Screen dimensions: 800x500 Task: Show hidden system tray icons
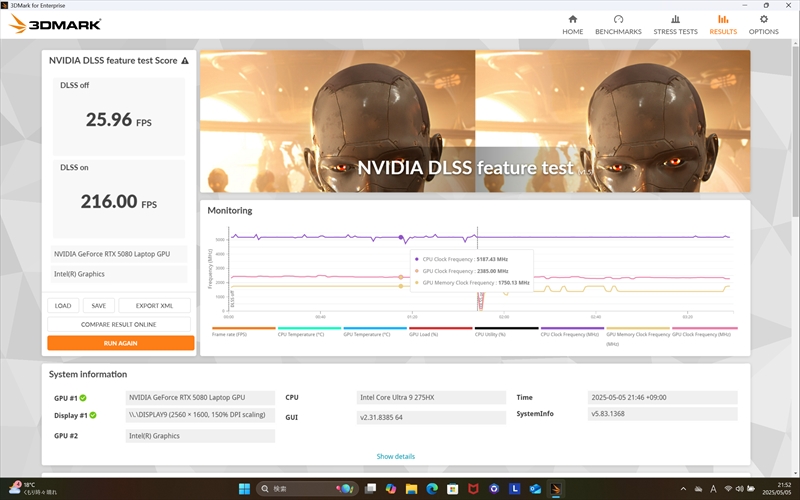[683, 489]
